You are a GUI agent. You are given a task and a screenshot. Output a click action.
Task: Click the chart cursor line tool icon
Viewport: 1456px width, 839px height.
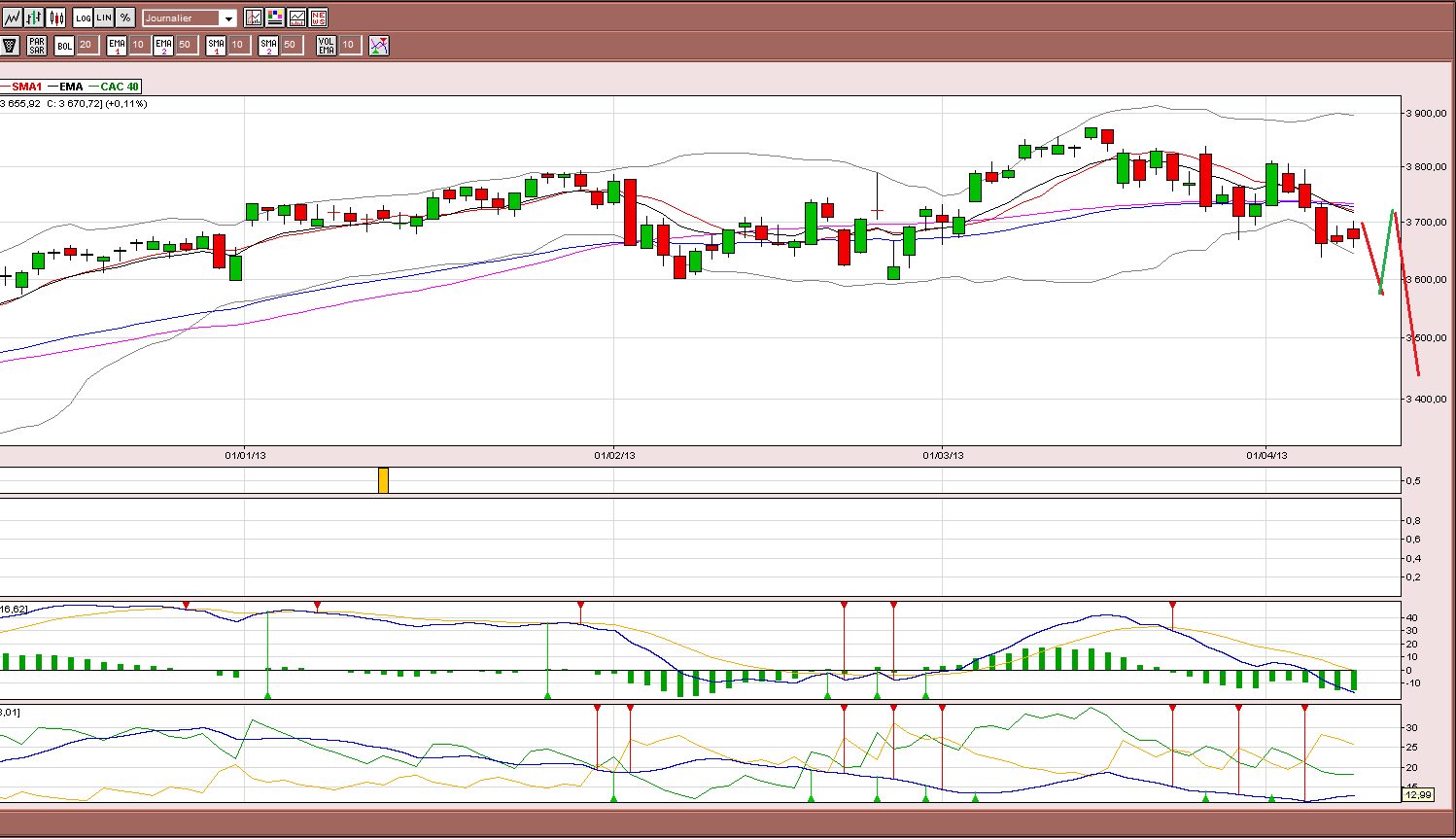click(254, 17)
